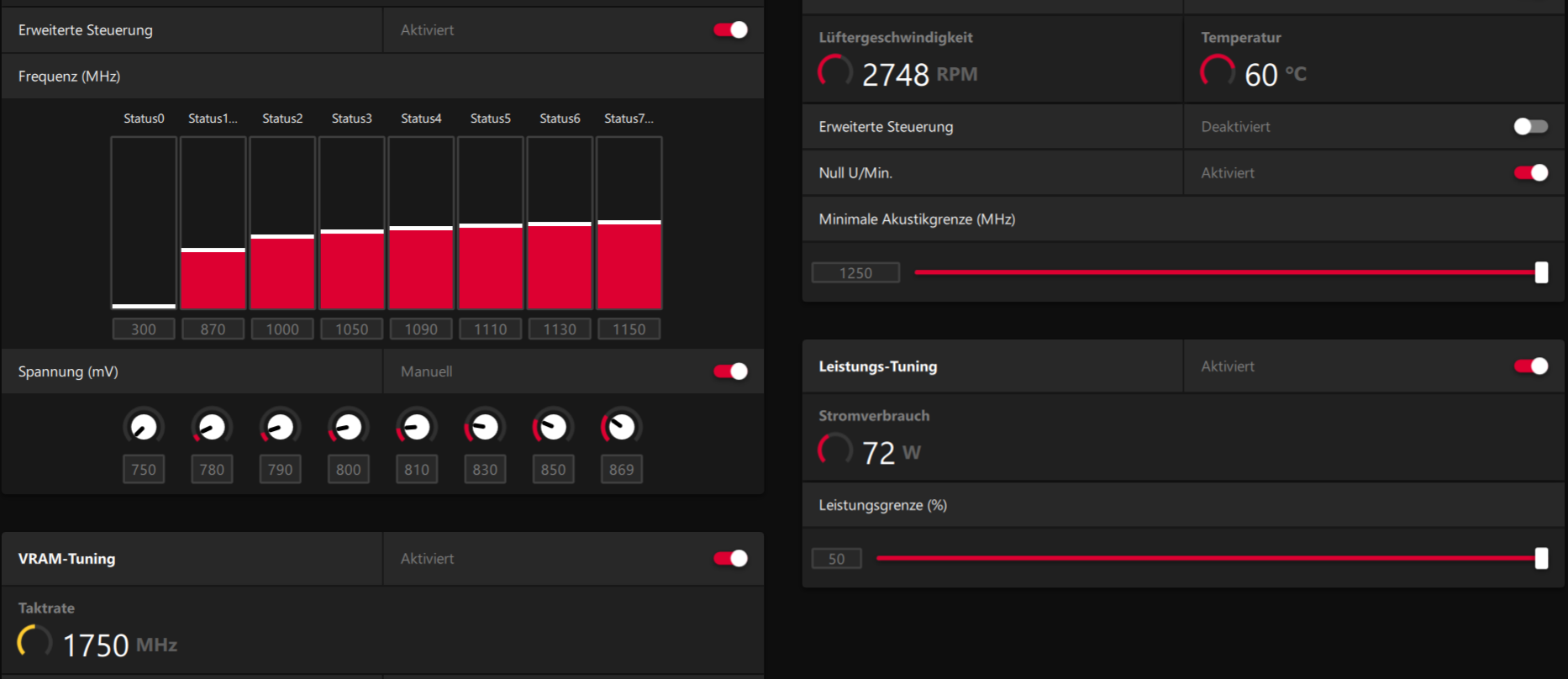Toggle the Frequenz Erweiterte Steuerung switch (Aktiviert)
The image size is (1568, 679).
730,30
